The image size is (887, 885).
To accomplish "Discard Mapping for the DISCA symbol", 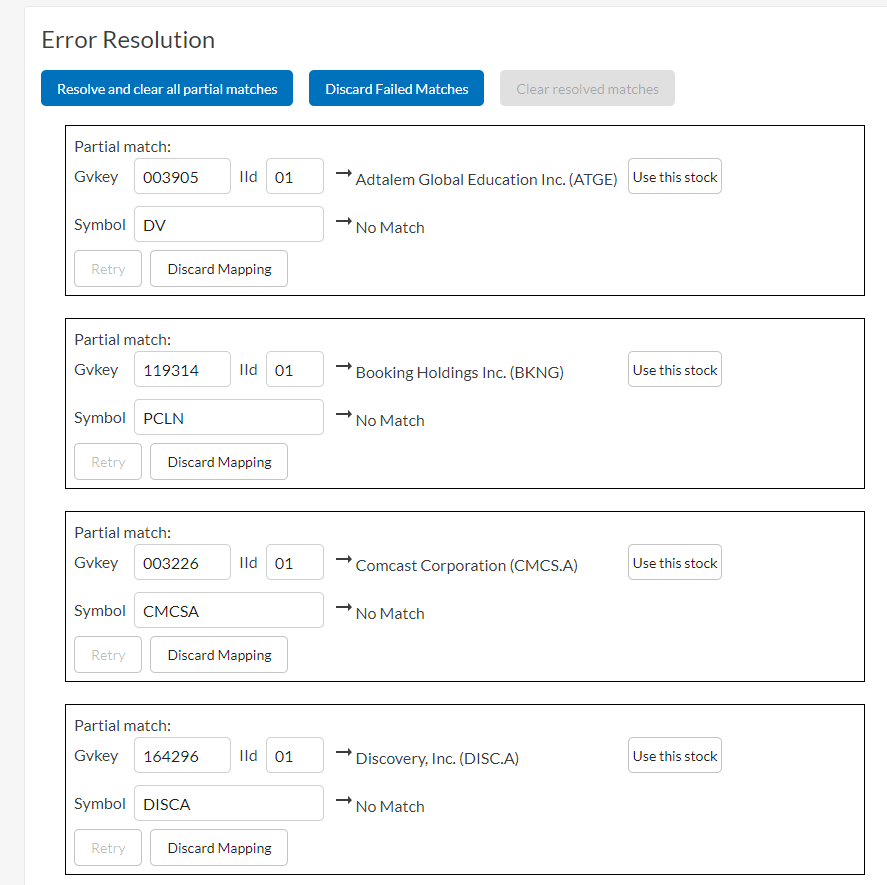I will (219, 848).
